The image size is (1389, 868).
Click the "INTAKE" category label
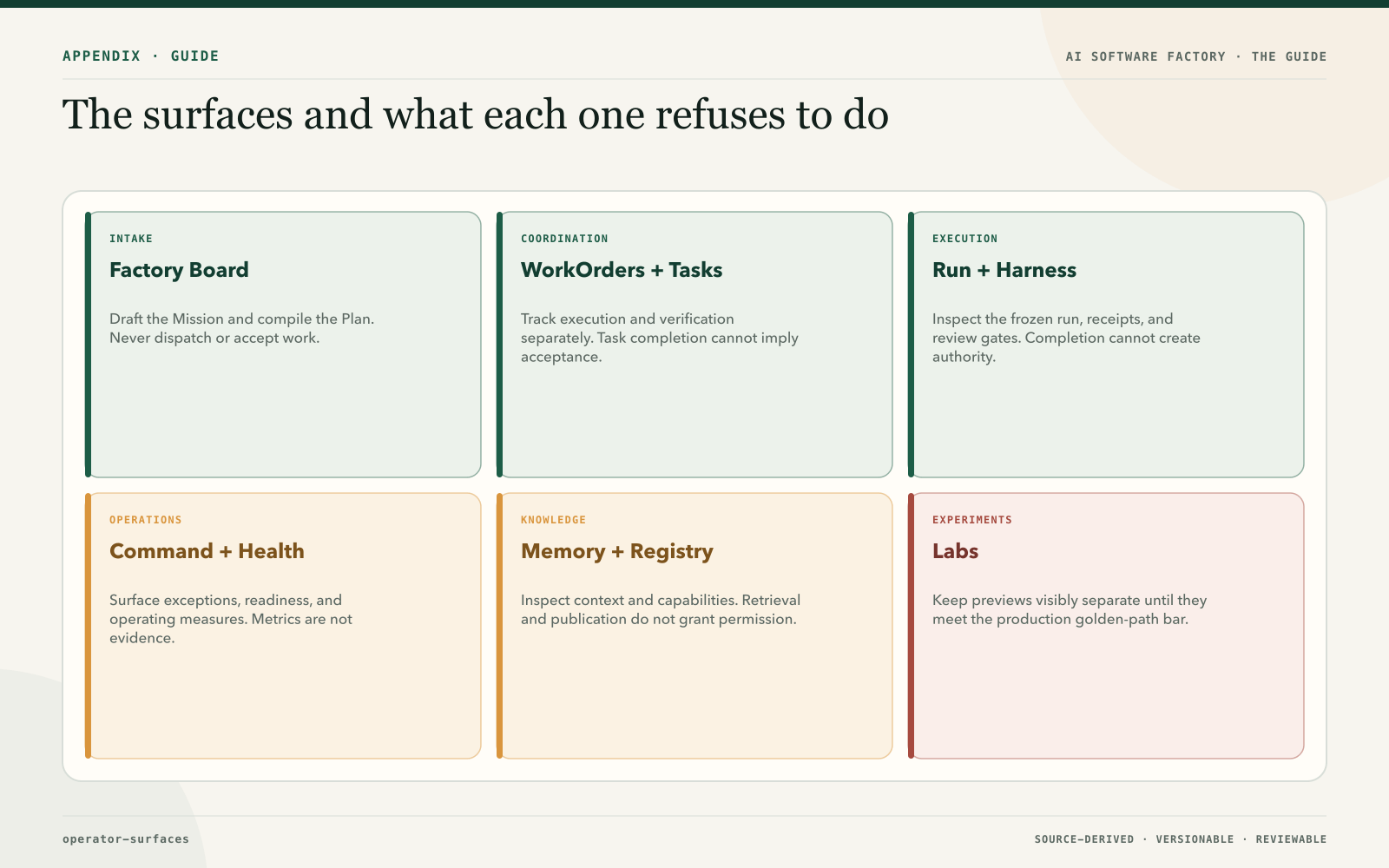(x=131, y=239)
